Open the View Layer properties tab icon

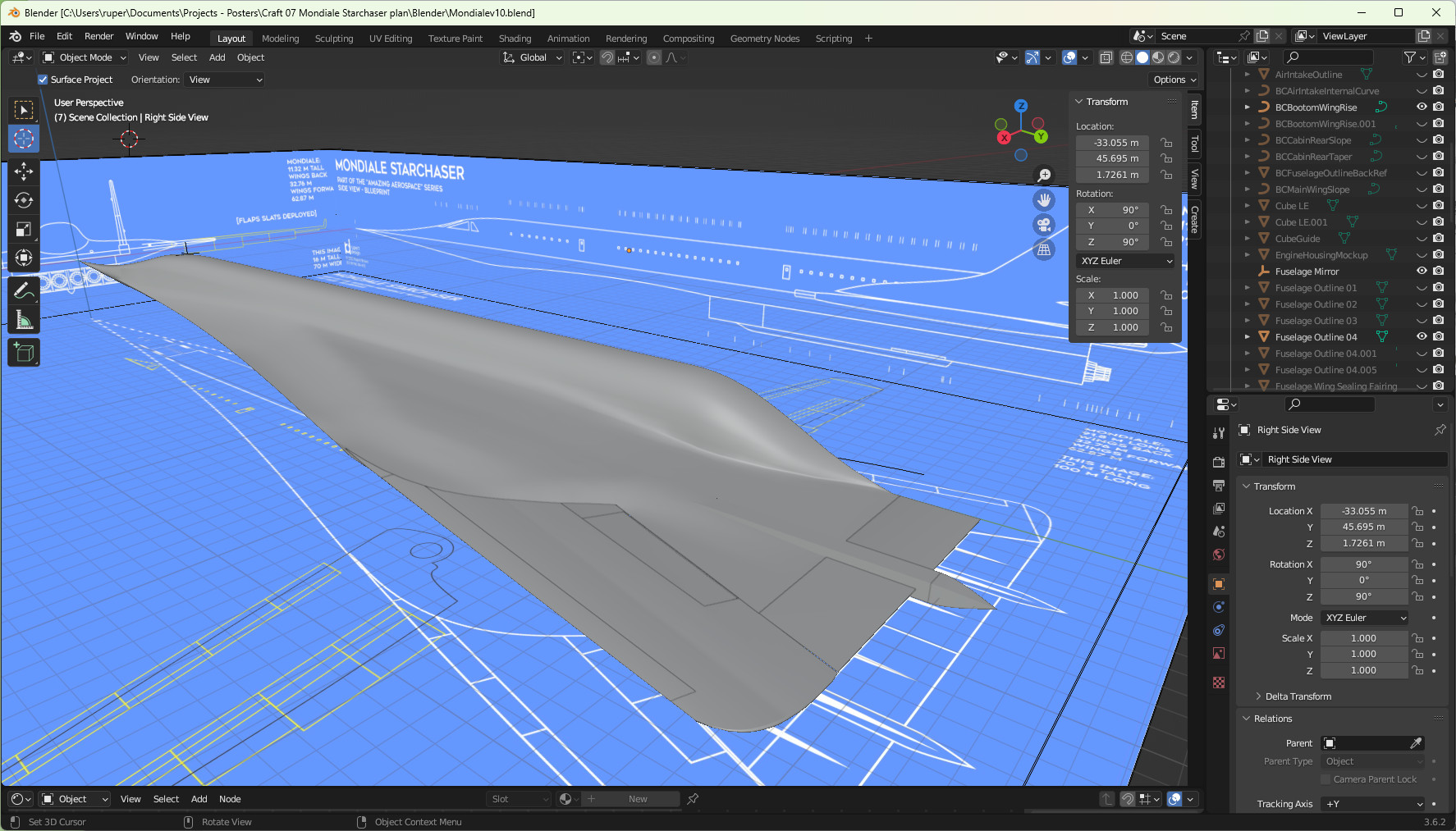click(1219, 509)
